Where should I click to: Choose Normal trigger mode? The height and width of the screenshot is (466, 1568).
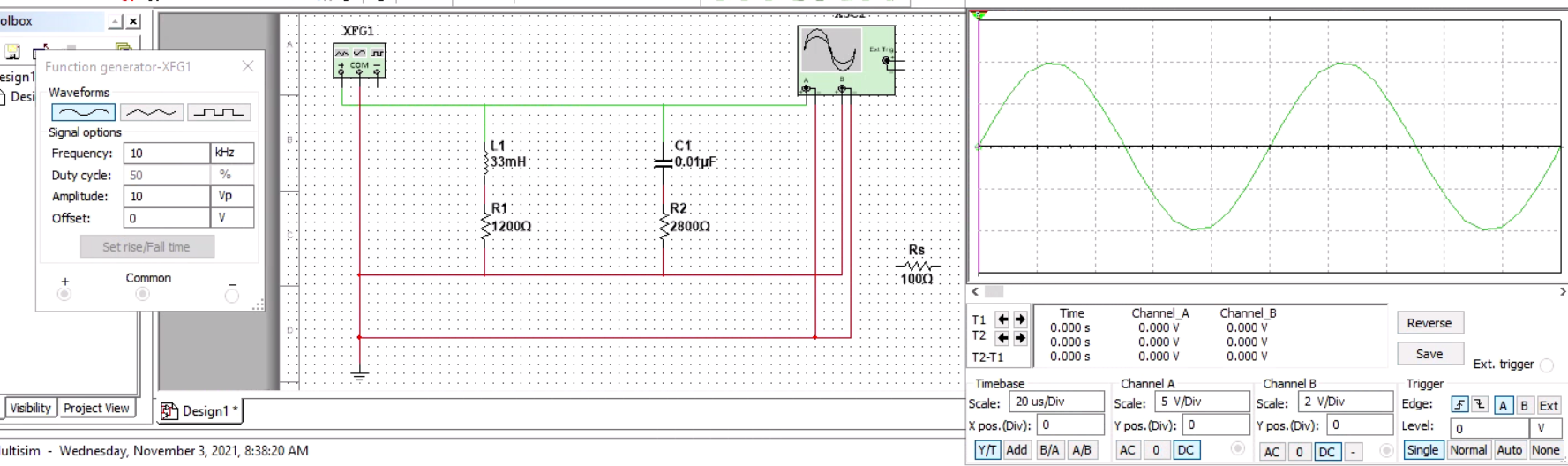(x=1468, y=450)
